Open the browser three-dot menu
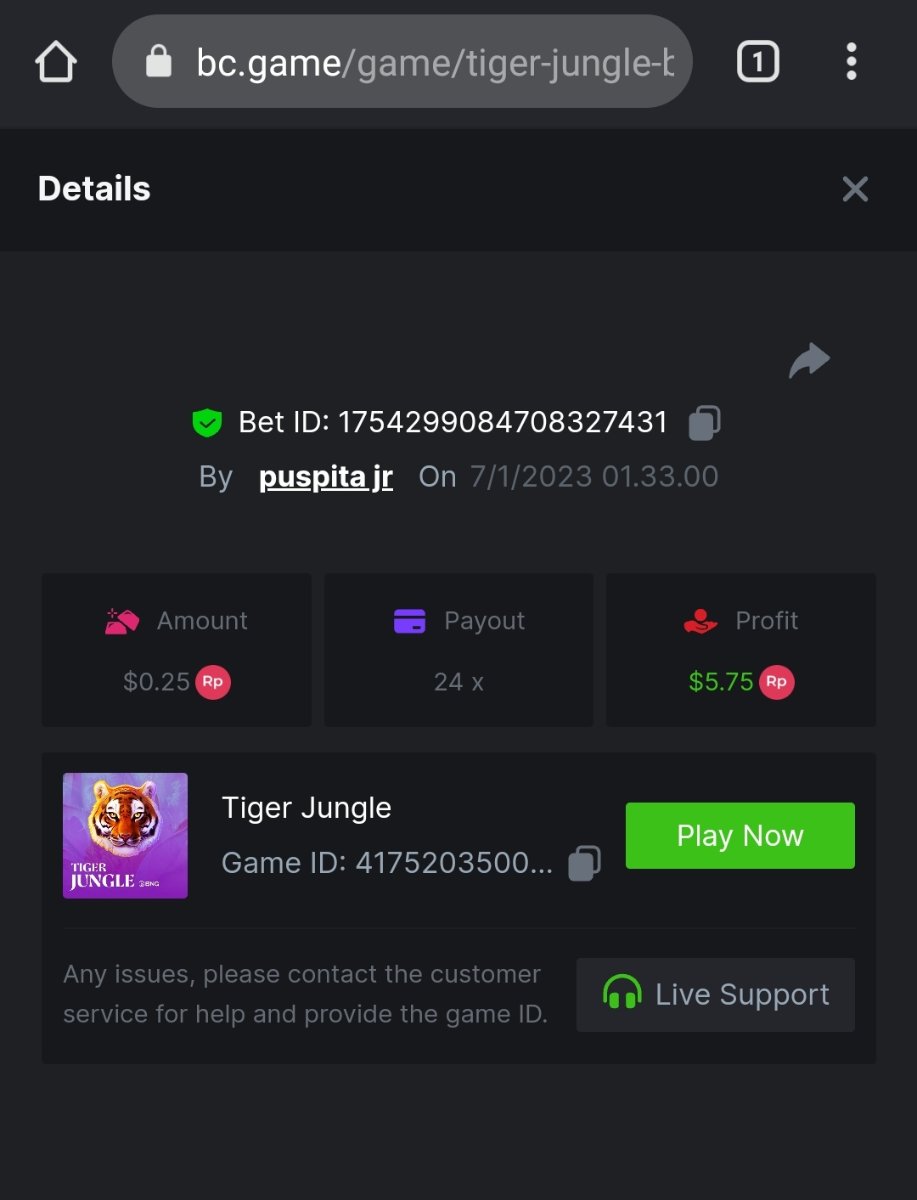 coord(851,63)
